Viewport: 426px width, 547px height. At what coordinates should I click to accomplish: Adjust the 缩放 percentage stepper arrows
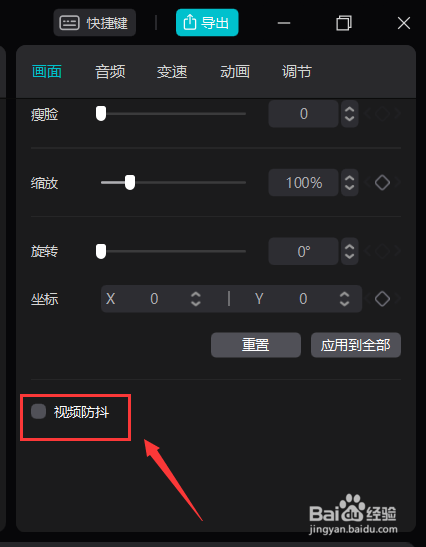pyautogui.click(x=350, y=183)
